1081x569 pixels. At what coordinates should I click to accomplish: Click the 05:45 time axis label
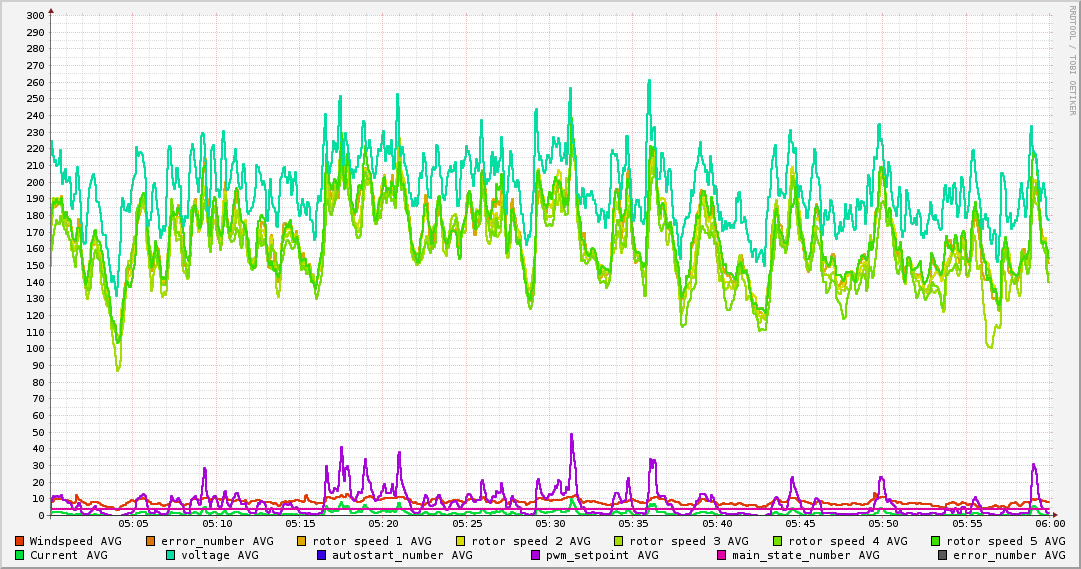pos(800,524)
